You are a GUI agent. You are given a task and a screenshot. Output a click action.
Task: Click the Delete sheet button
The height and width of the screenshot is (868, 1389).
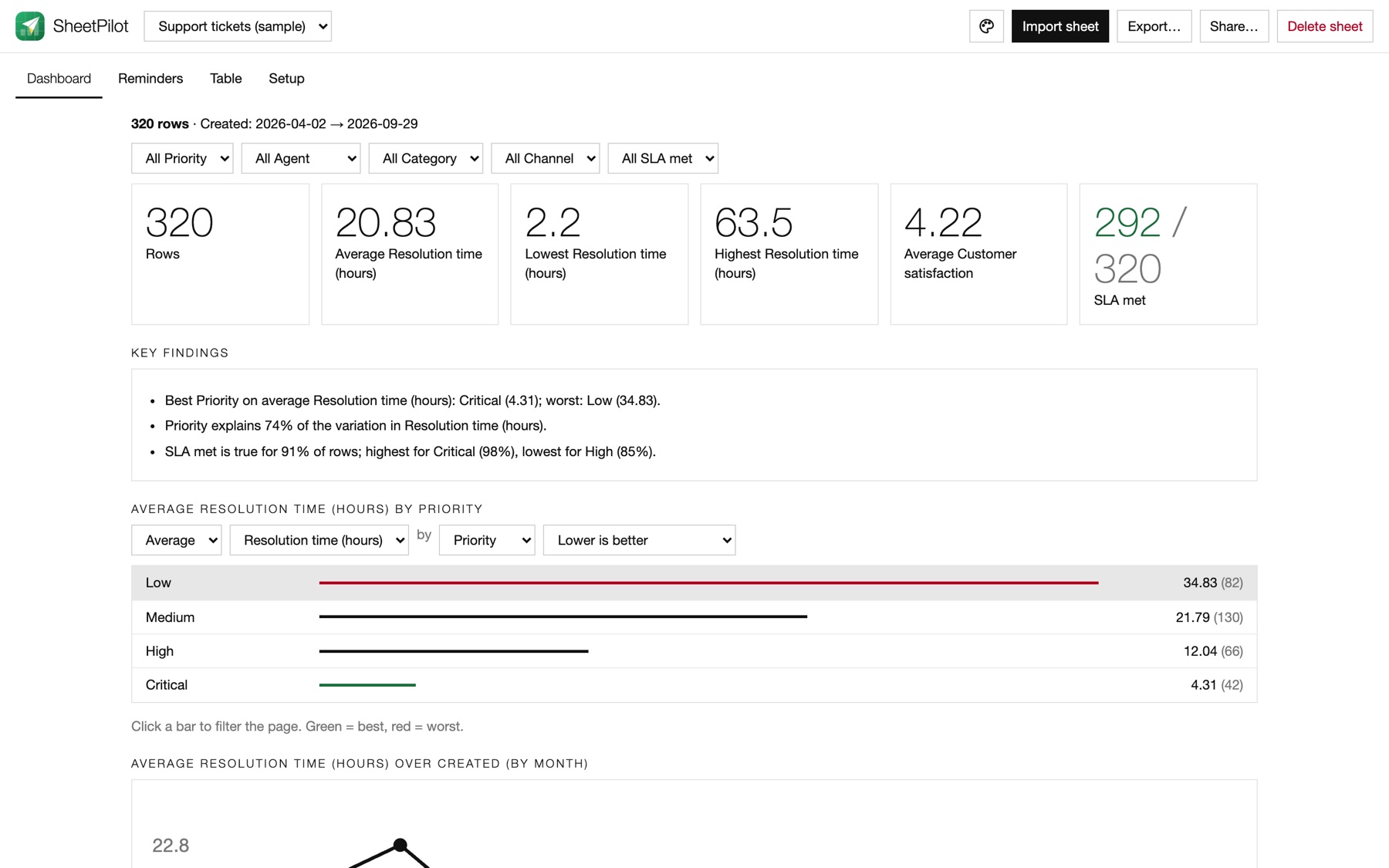coord(1324,26)
